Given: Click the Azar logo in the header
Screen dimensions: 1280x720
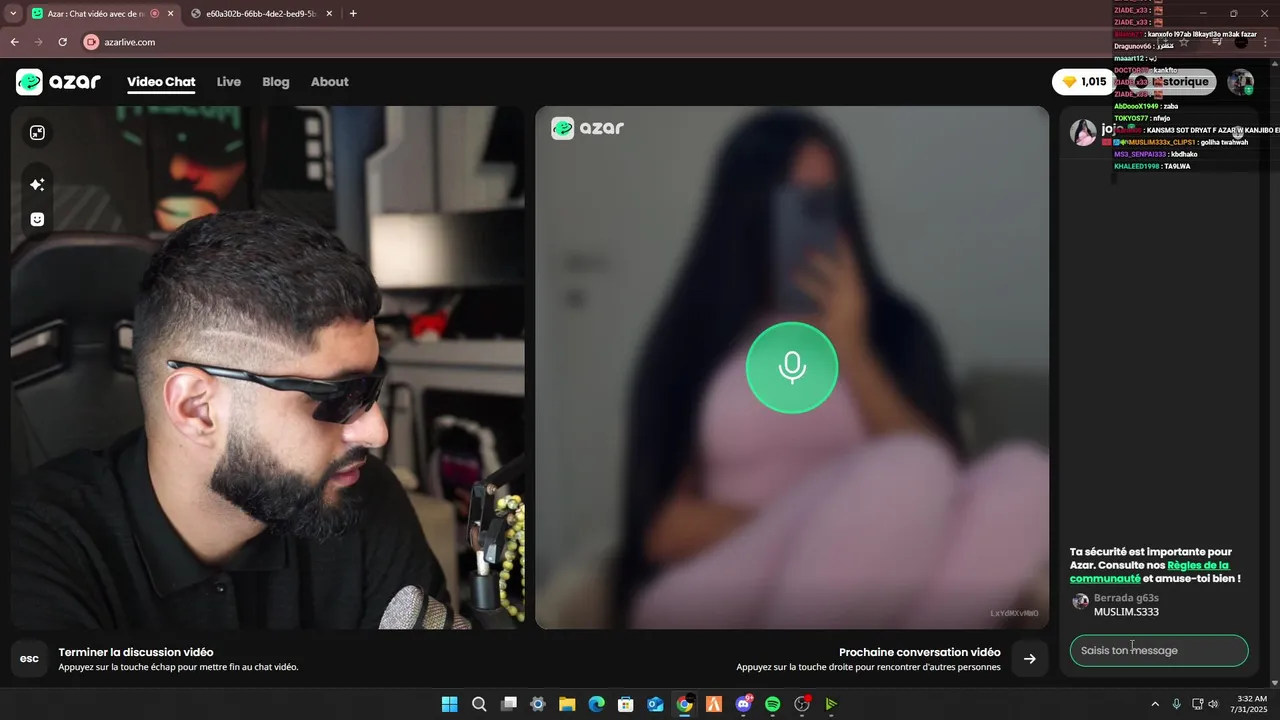Looking at the screenshot, I should tap(58, 82).
